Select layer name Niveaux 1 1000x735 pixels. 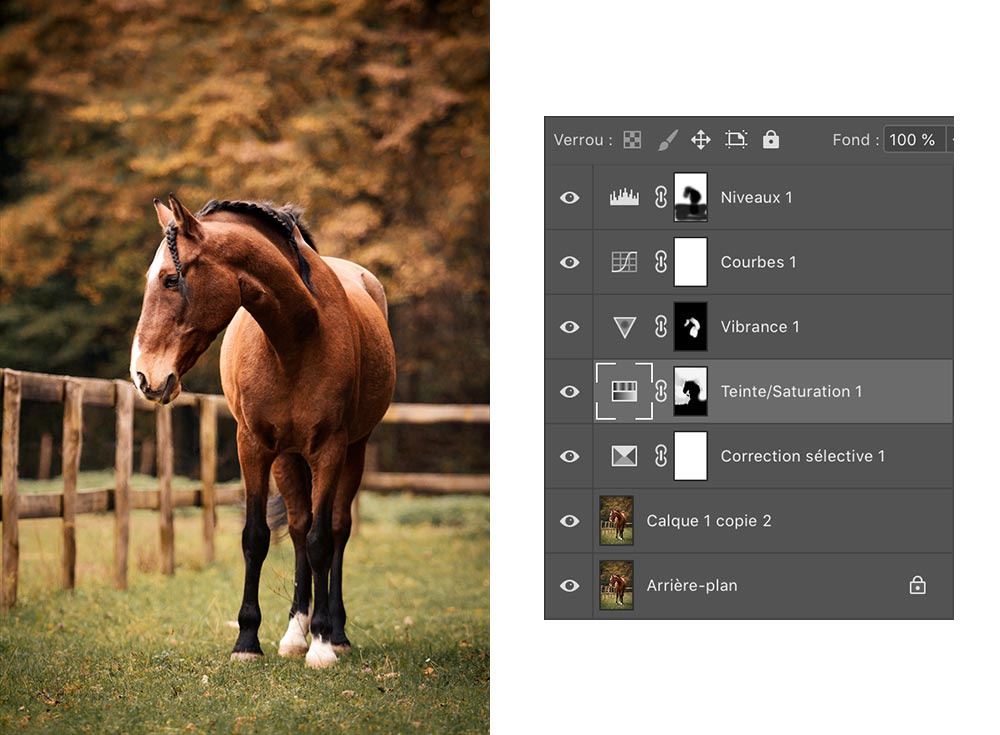(756, 197)
